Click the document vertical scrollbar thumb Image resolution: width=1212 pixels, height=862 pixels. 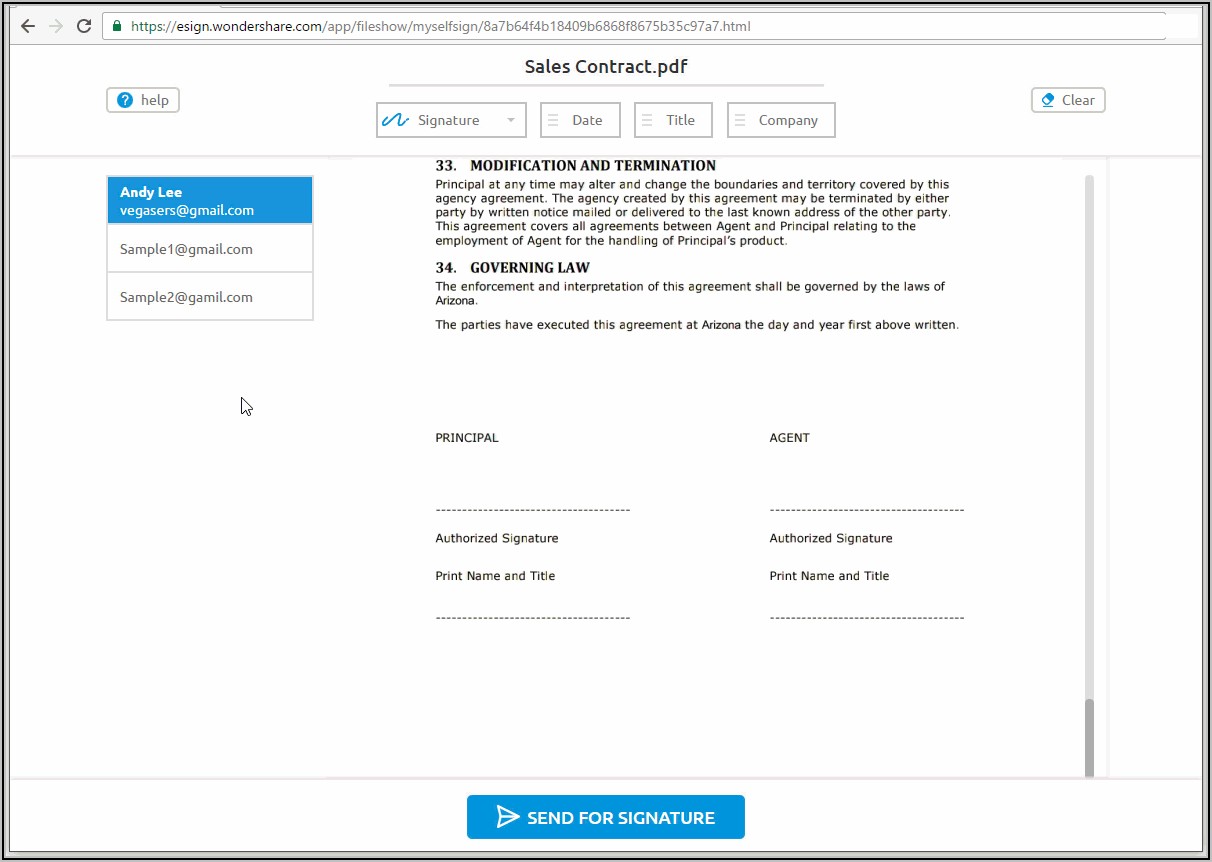pyautogui.click(x=1089, y=735)
